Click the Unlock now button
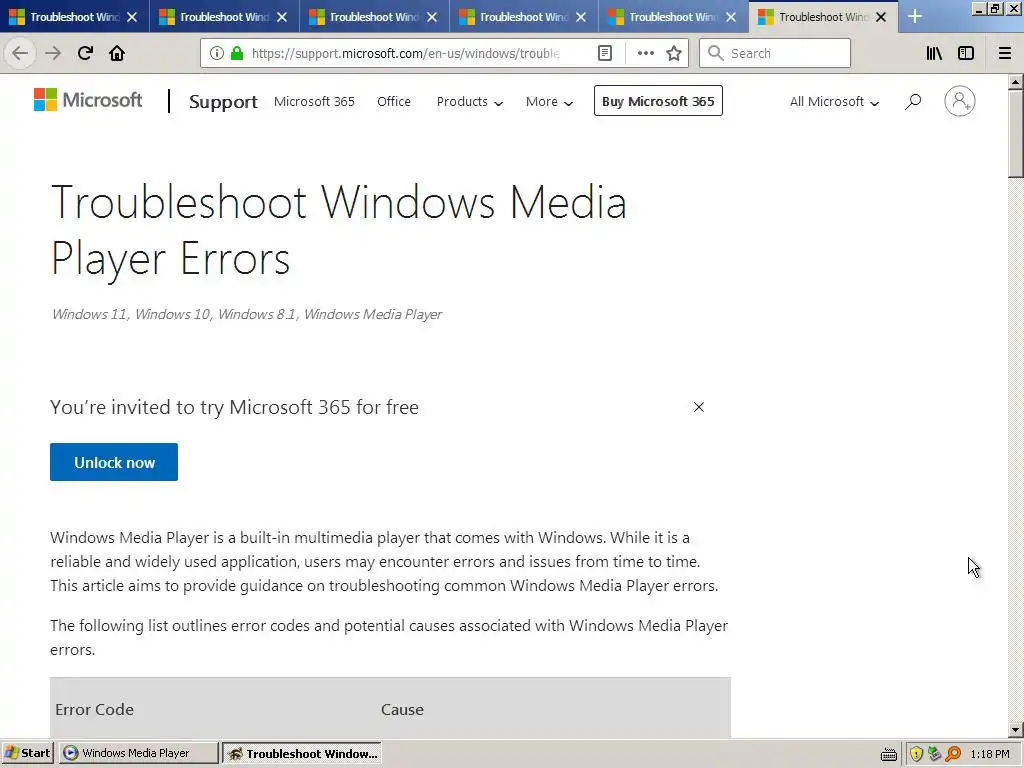The image size is (1024, 768). point(114,462)
